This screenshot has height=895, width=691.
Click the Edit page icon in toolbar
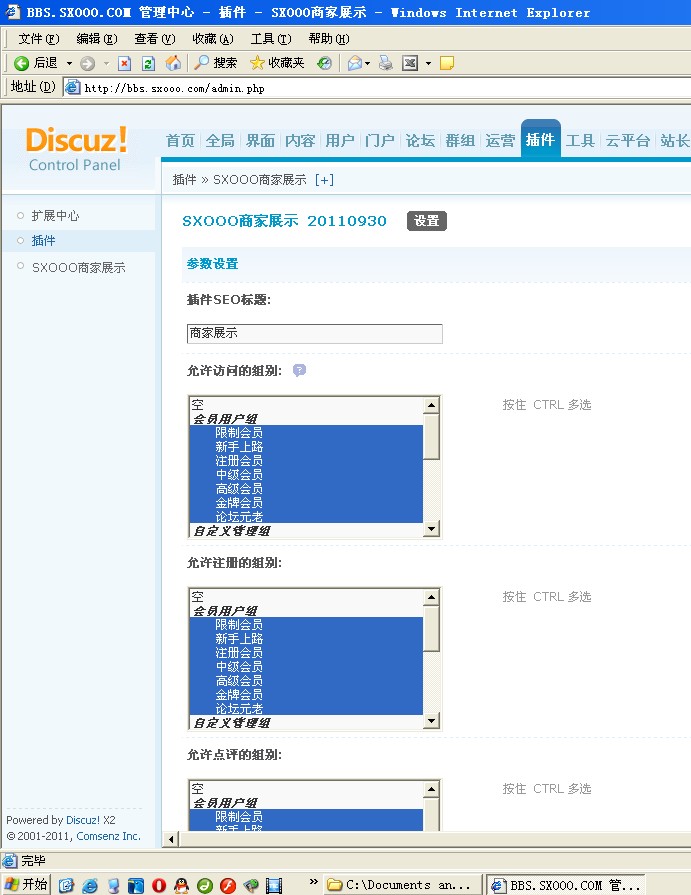(410, 63)
